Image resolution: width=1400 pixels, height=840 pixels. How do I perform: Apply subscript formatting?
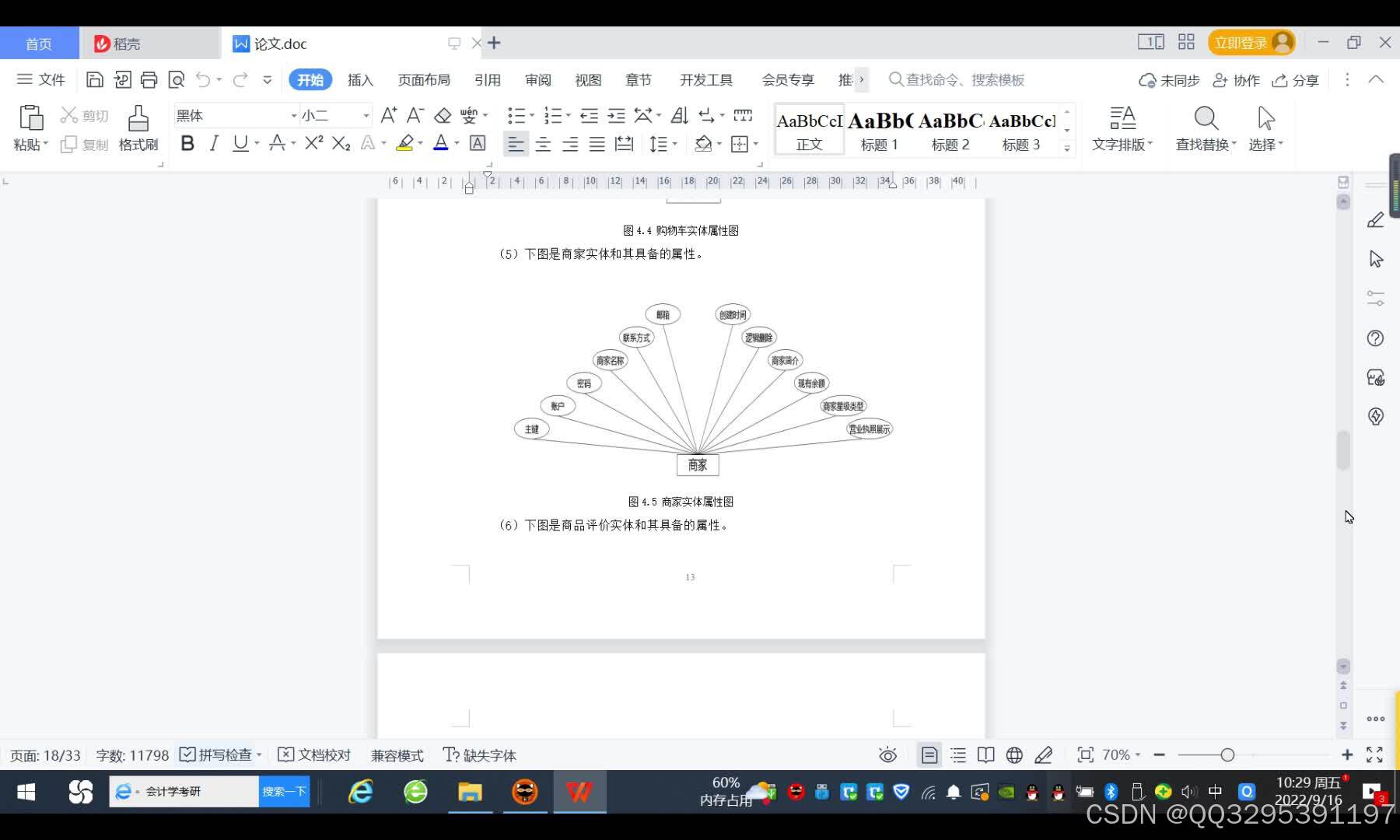click(341, 143)
